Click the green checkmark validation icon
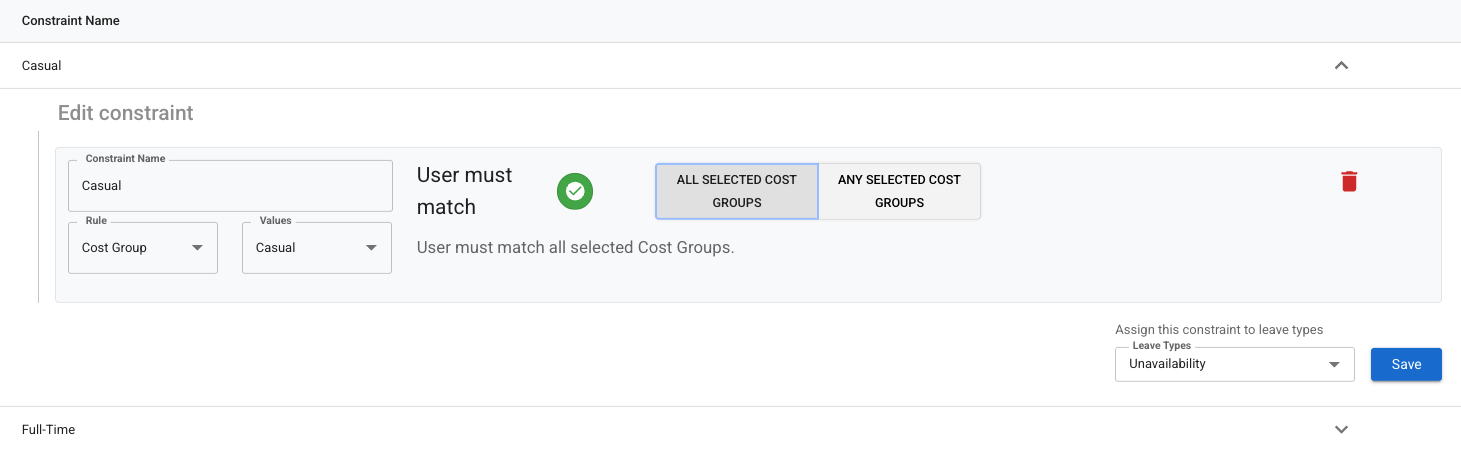 pos(575,191)
